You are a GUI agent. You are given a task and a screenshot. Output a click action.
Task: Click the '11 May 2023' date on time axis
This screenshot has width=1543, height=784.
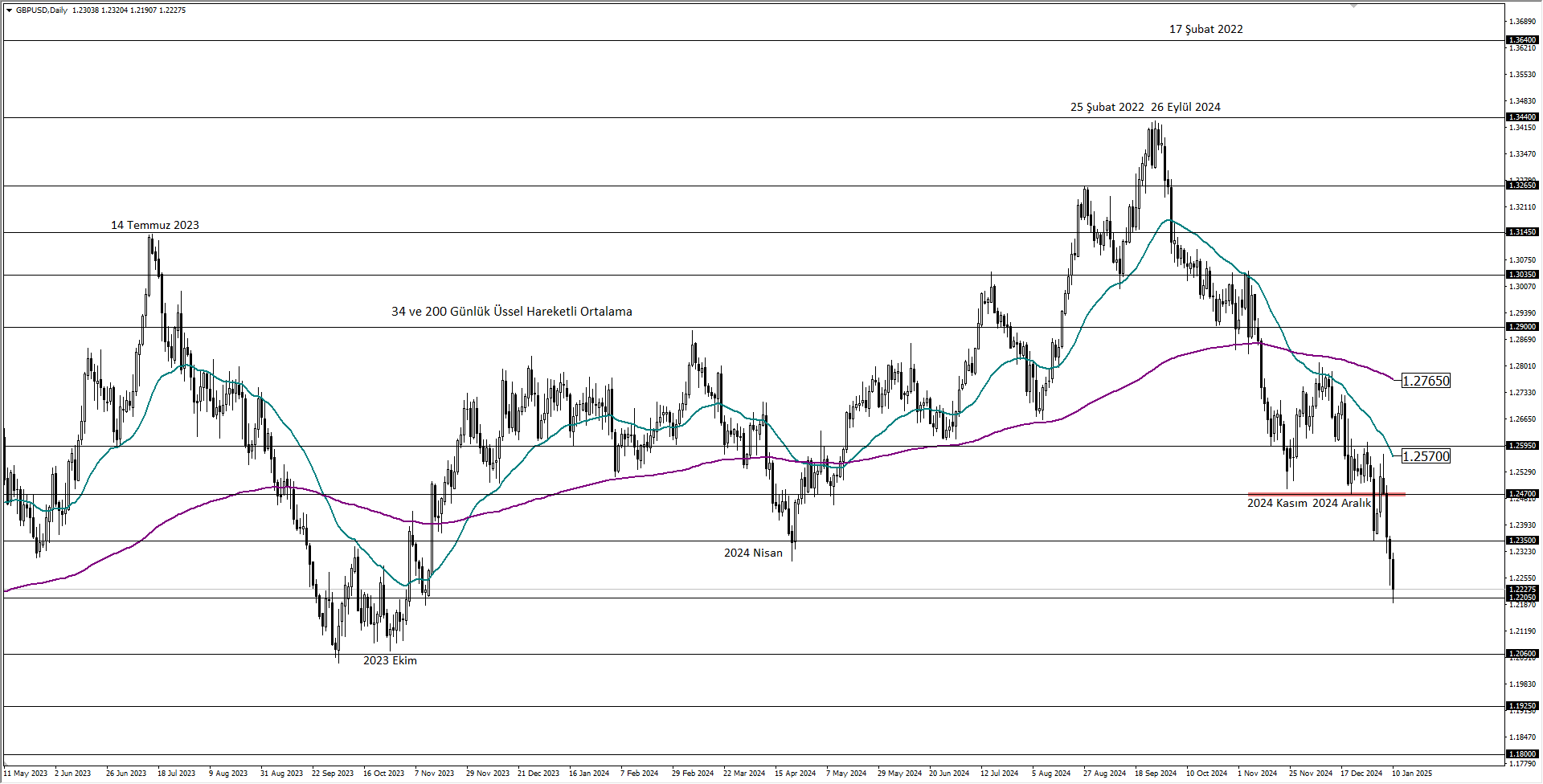pyautogui.click(x=26, y=774)
